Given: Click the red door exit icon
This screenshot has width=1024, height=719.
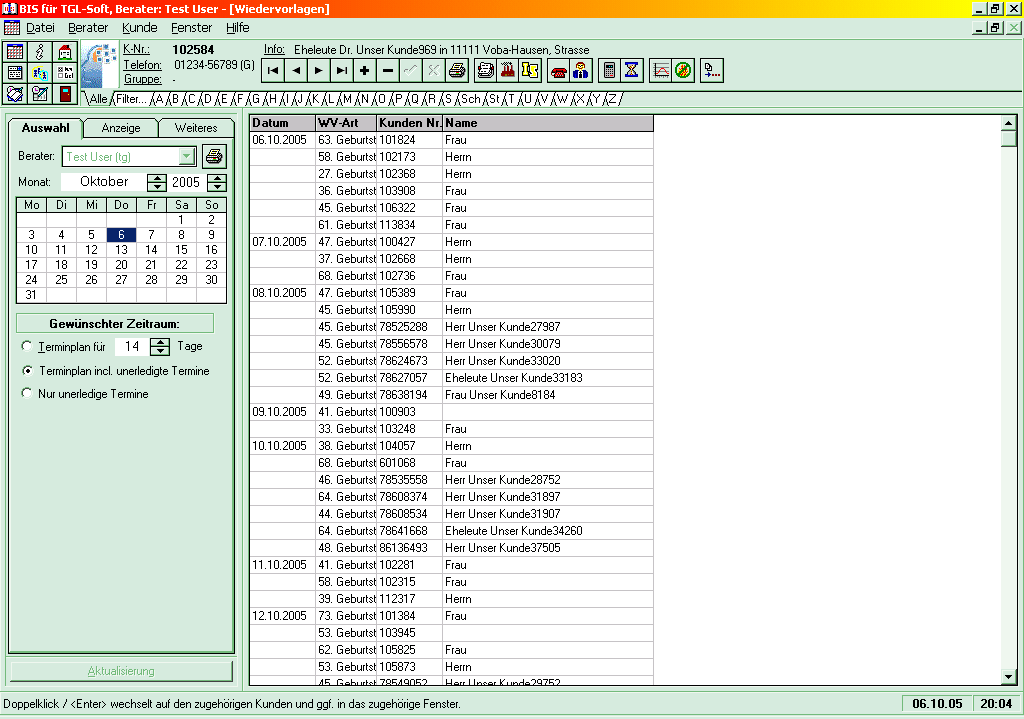Looking at the screenshot, I should tap(65, 93).
